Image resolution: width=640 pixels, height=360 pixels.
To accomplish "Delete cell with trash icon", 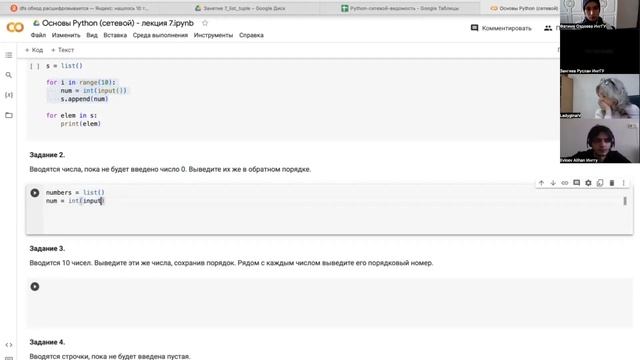I will point(612,183).
